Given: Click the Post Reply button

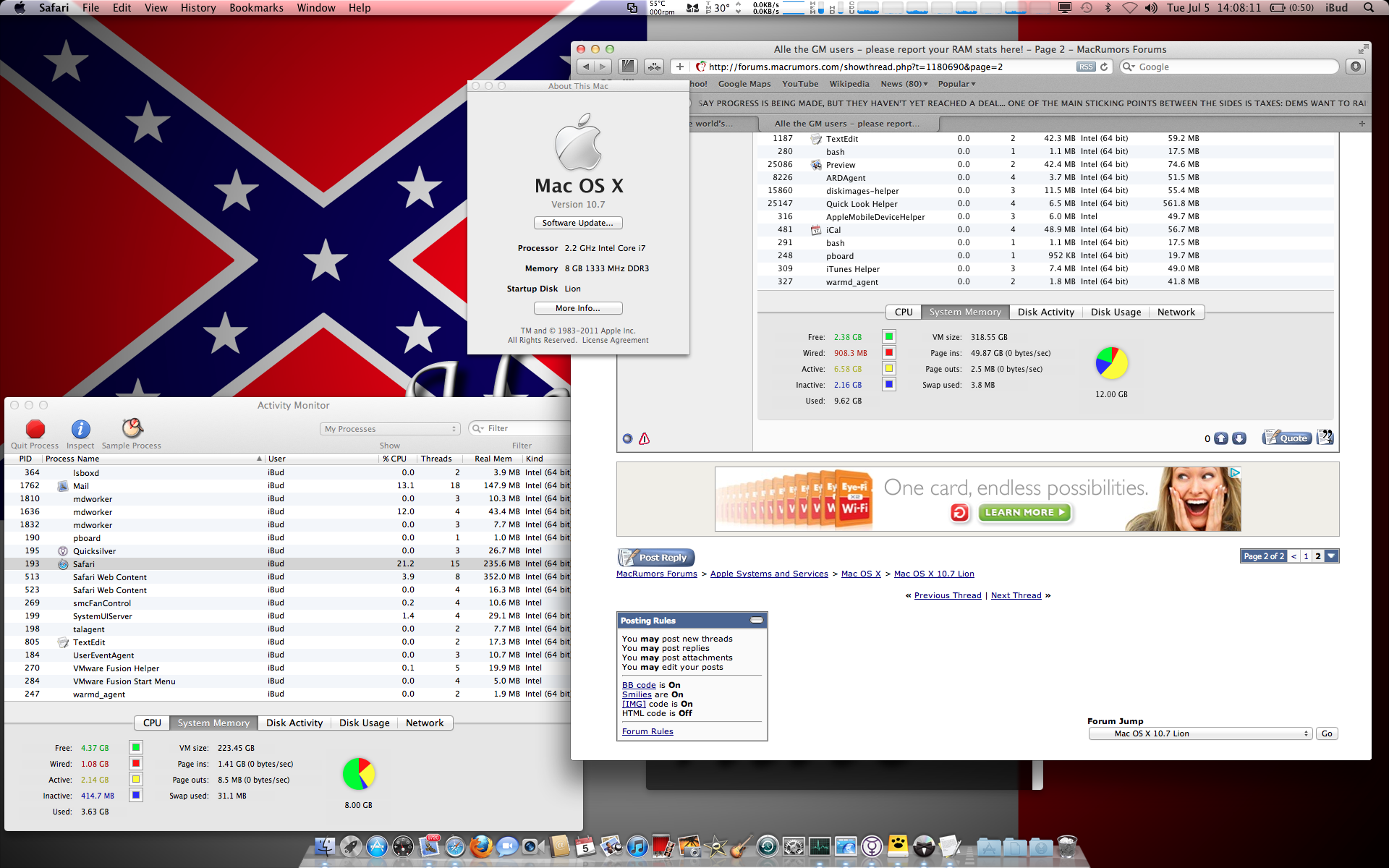Looking at the screenshot, I should [656, 557].
